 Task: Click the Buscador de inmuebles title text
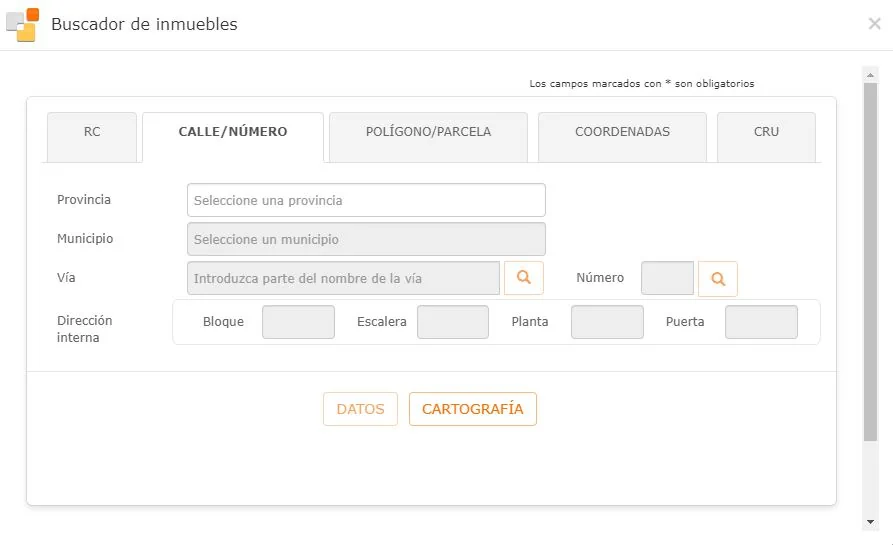click(144, 24)
